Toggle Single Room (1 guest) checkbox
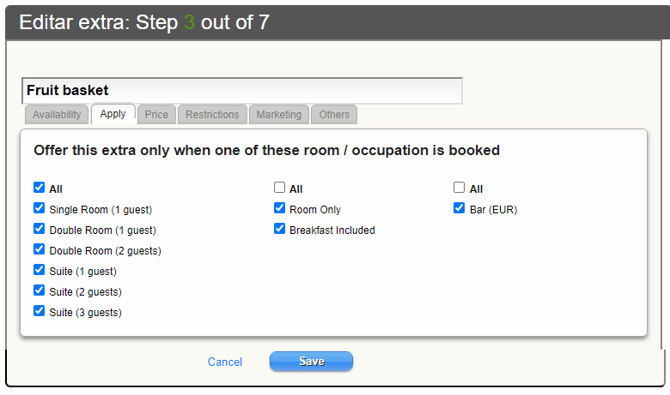Image resolution: width=670 pixels, height=395 pixels. click(39, 208)
